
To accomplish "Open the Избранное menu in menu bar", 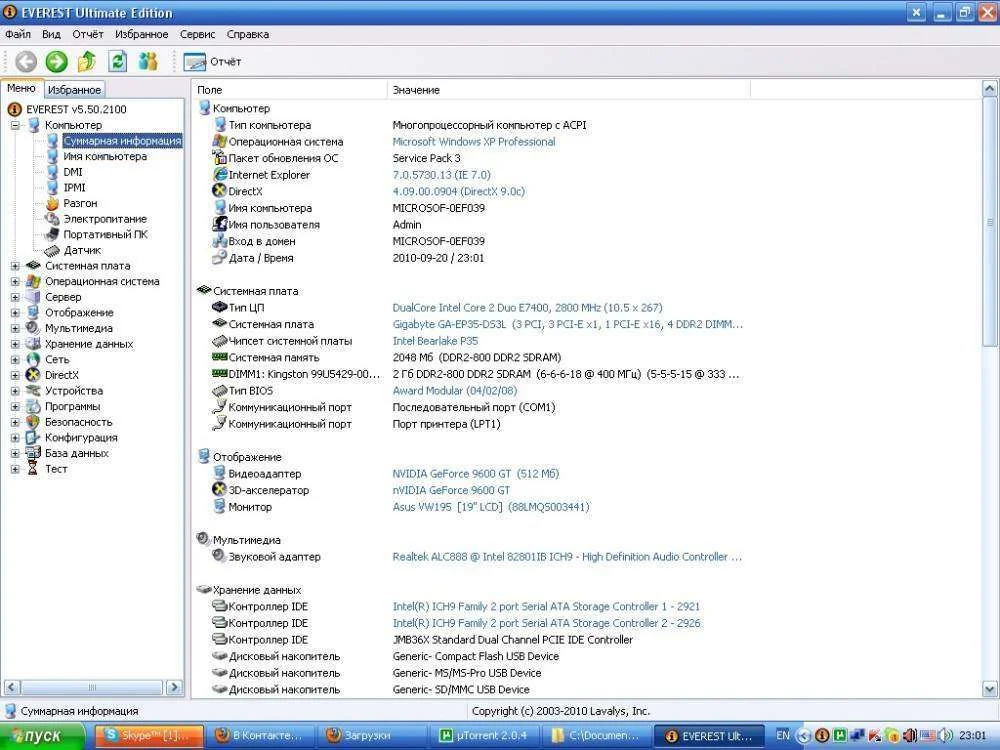I will [142, 34].
